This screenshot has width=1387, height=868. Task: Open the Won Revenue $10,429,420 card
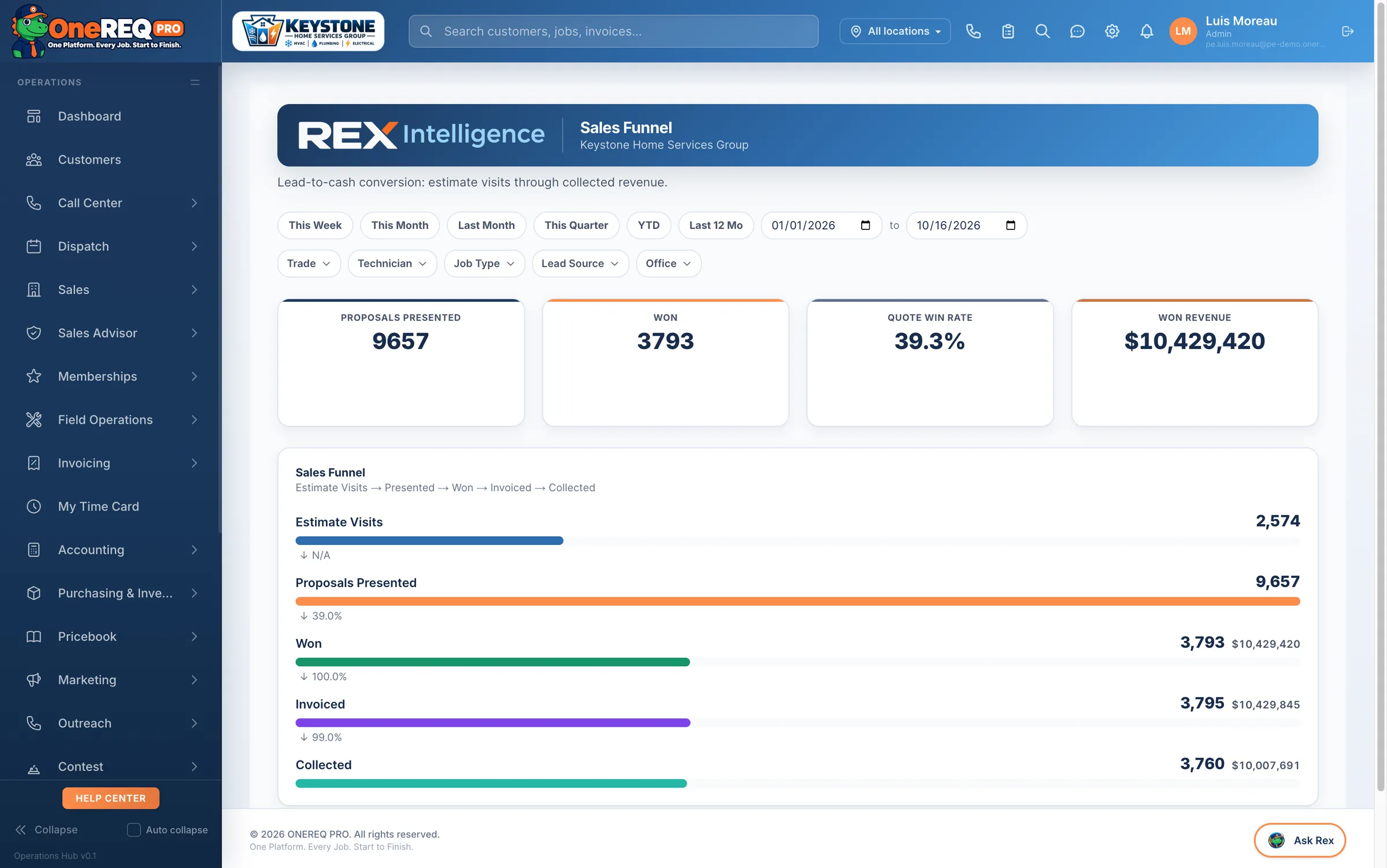[x=1195, y=363]
